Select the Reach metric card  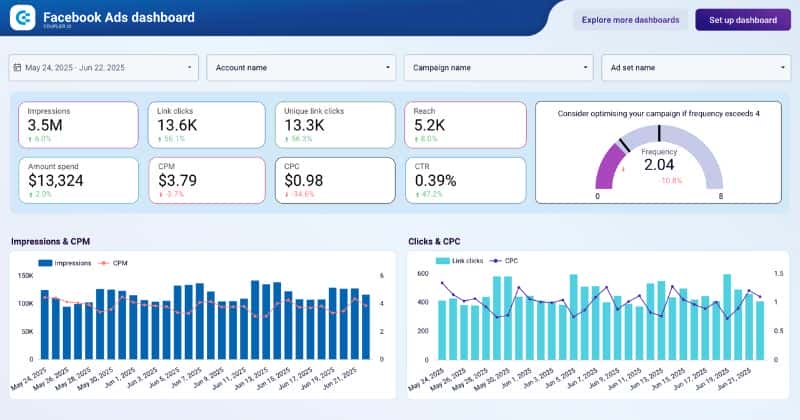click(464, 125)
